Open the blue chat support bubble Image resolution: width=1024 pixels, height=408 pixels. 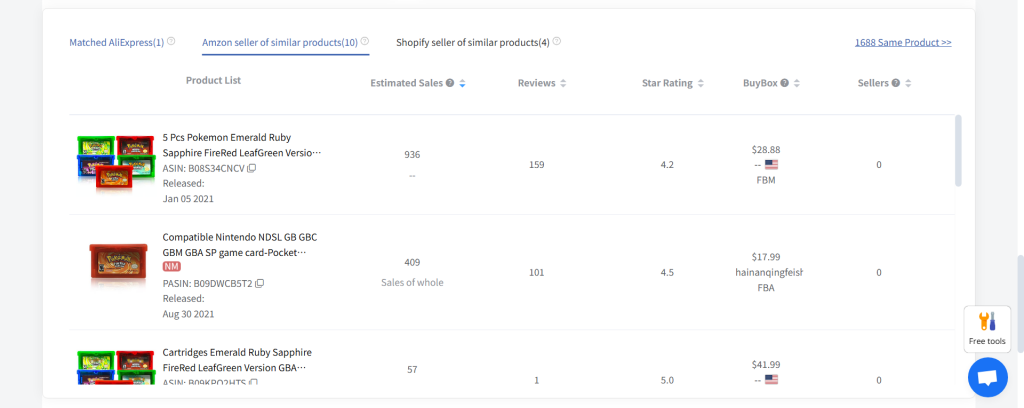[x=987, y=377]
